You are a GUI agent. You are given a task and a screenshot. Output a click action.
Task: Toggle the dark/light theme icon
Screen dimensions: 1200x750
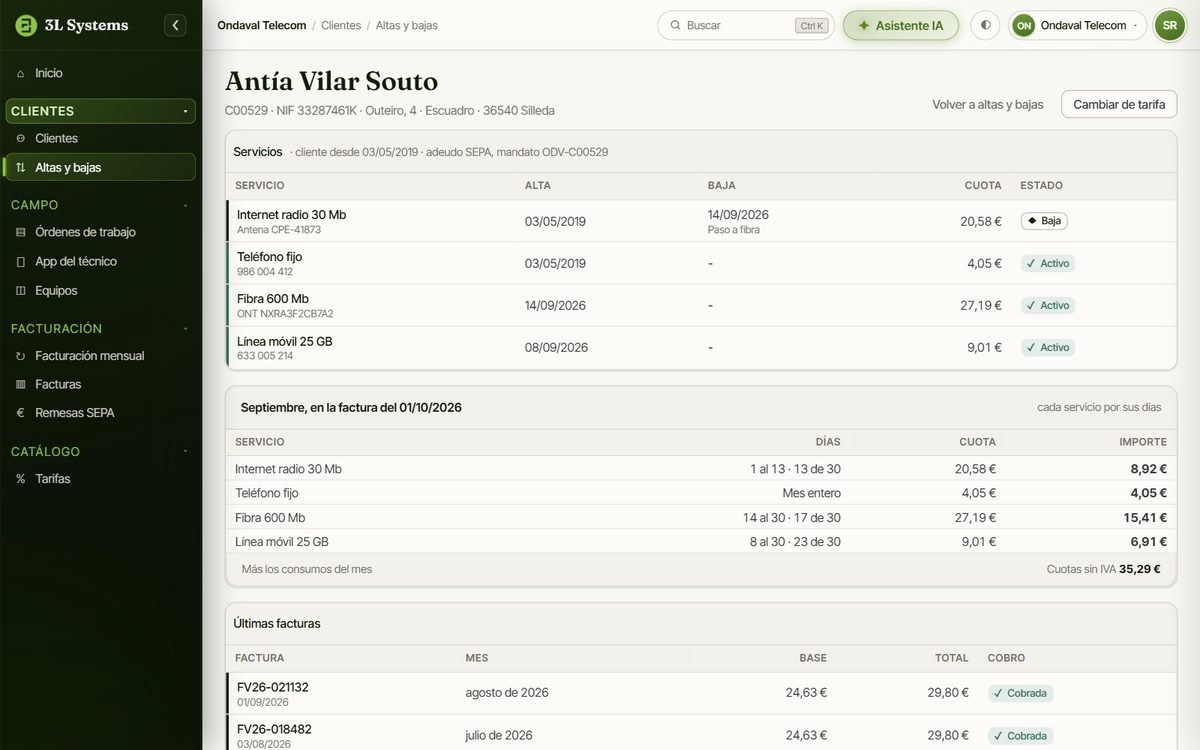pyautogui.click(x=985, y=25)
